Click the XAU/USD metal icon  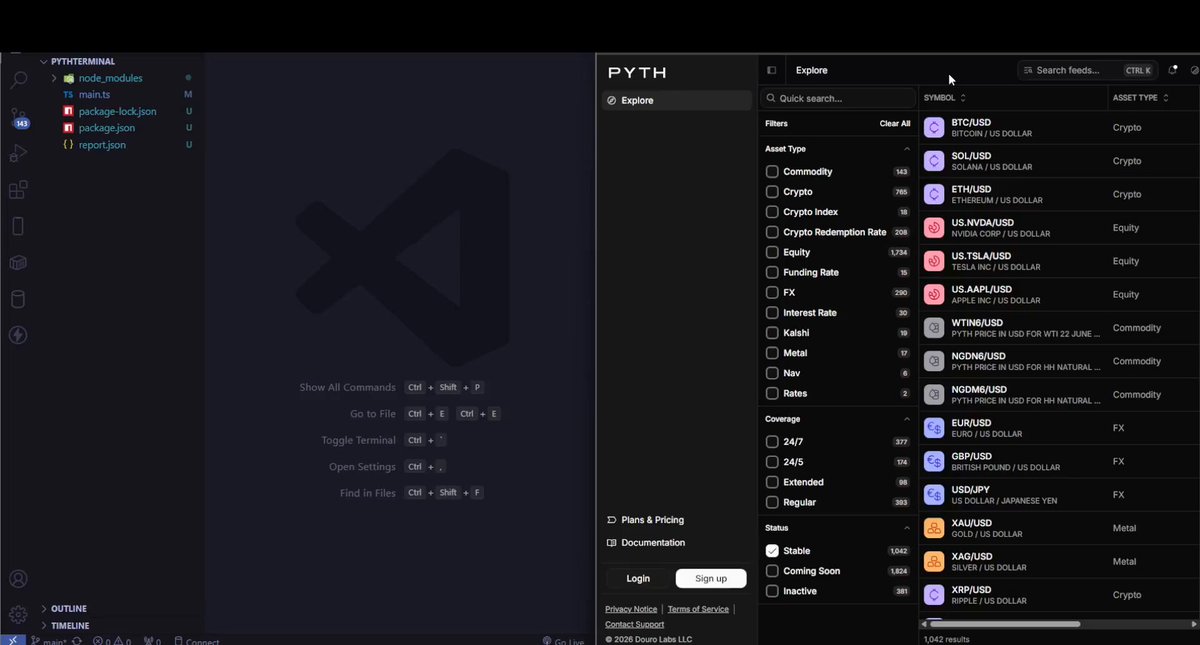coord(934,528)
